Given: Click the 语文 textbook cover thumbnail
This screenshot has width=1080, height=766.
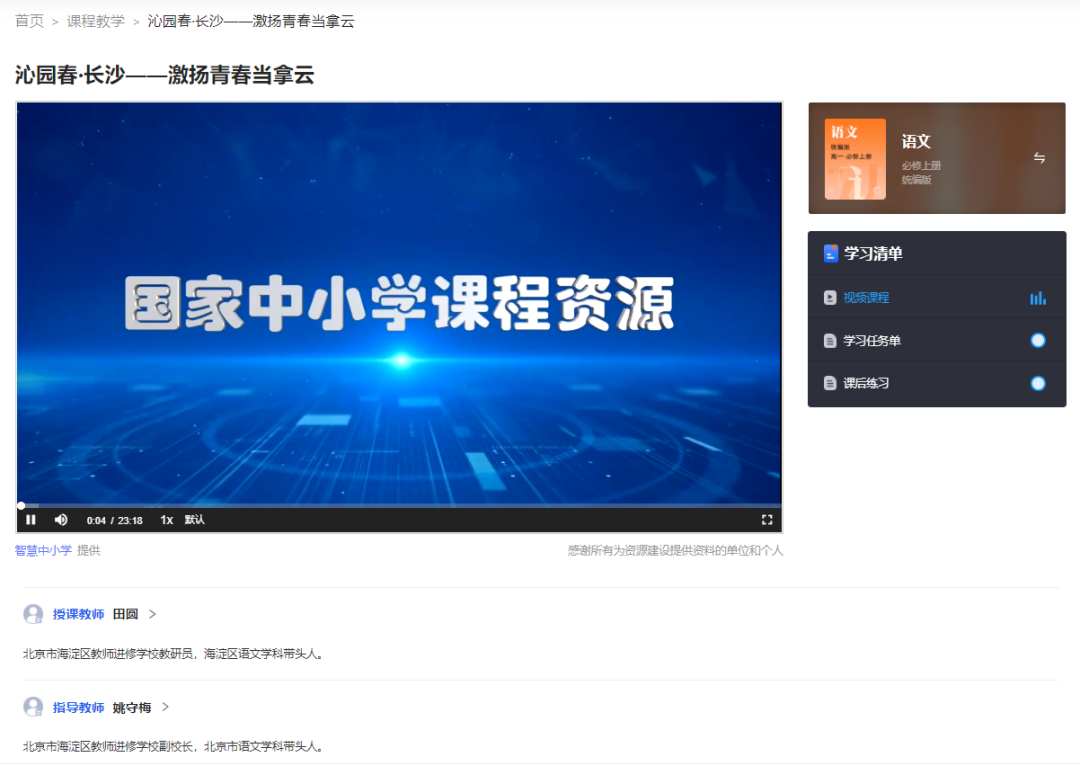Looking at the screenshot, I should [855, 157].
